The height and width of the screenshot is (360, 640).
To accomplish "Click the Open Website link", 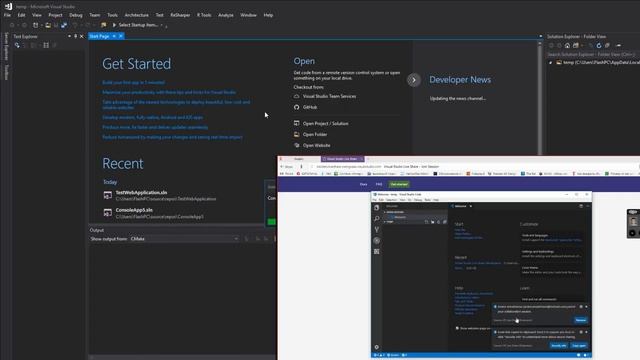I will (316, 145).
